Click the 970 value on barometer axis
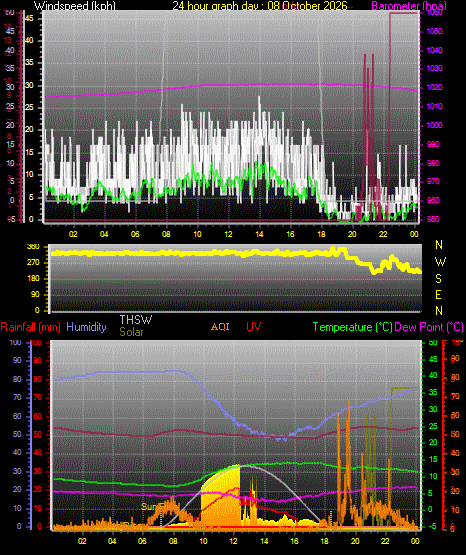 click(x=435, y=182)
